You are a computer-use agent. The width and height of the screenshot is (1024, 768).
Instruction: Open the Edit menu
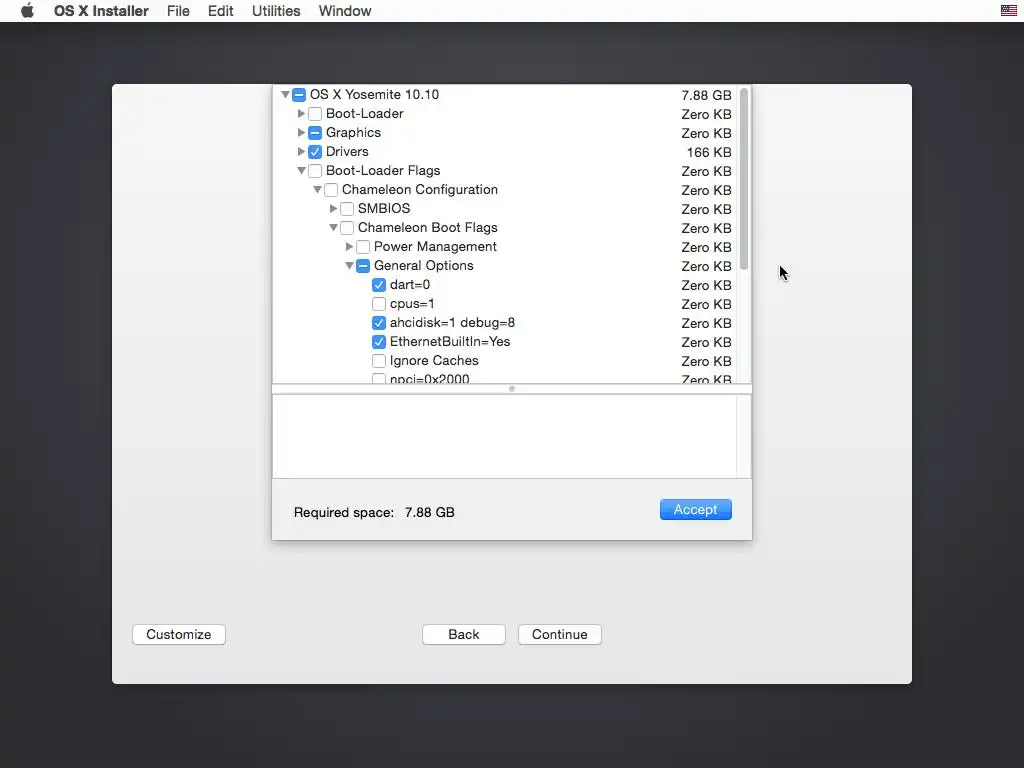coord(221,11)
